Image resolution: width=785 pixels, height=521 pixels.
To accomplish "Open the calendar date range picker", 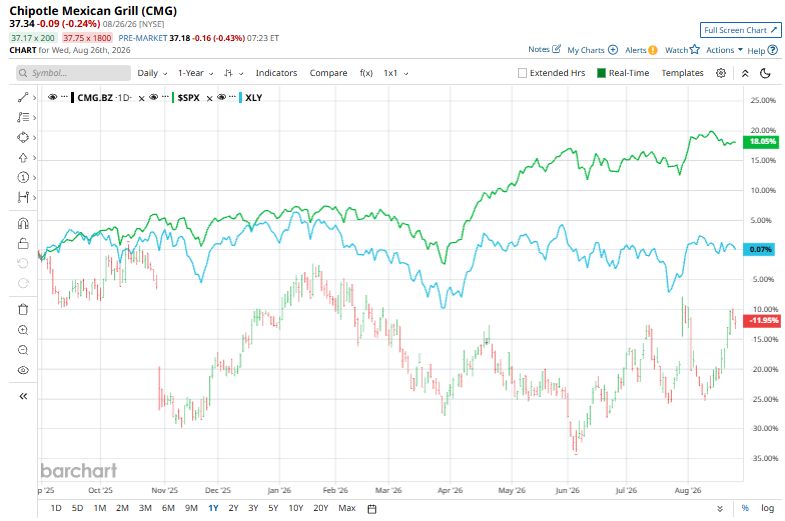I will pos(372,509).
